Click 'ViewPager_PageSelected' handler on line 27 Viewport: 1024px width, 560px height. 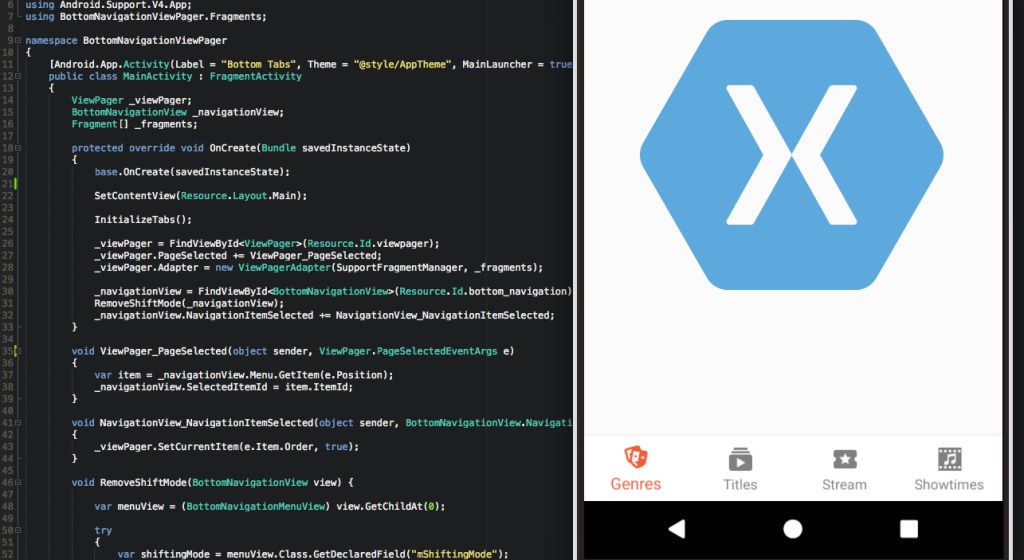click(x=313, y=256)
